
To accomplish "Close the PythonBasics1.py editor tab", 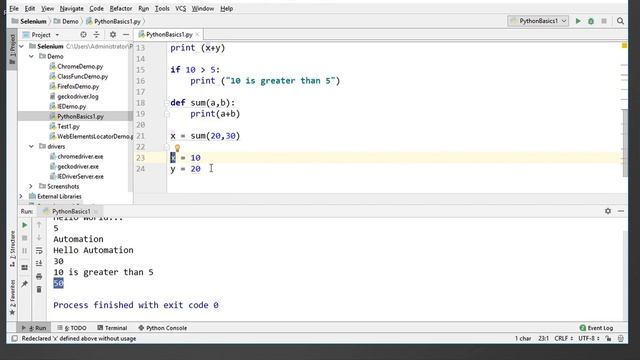I will (x=198, y=35).
